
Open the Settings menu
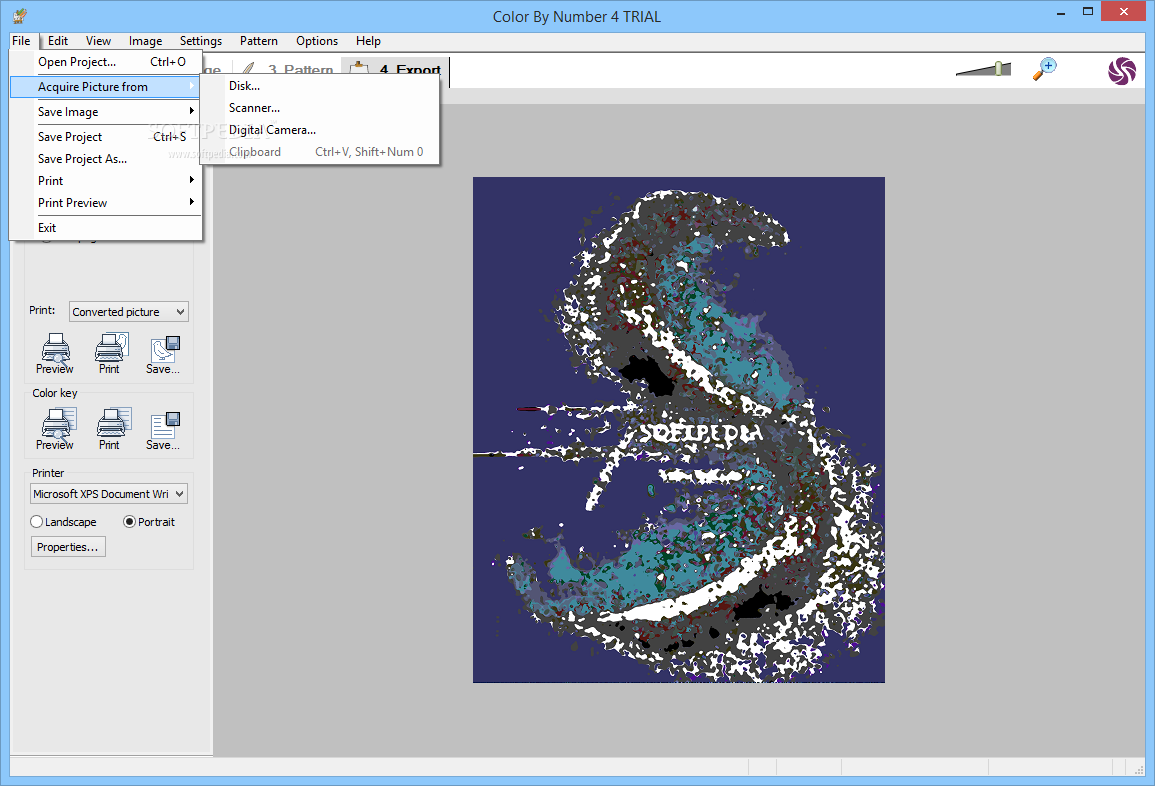200,41
